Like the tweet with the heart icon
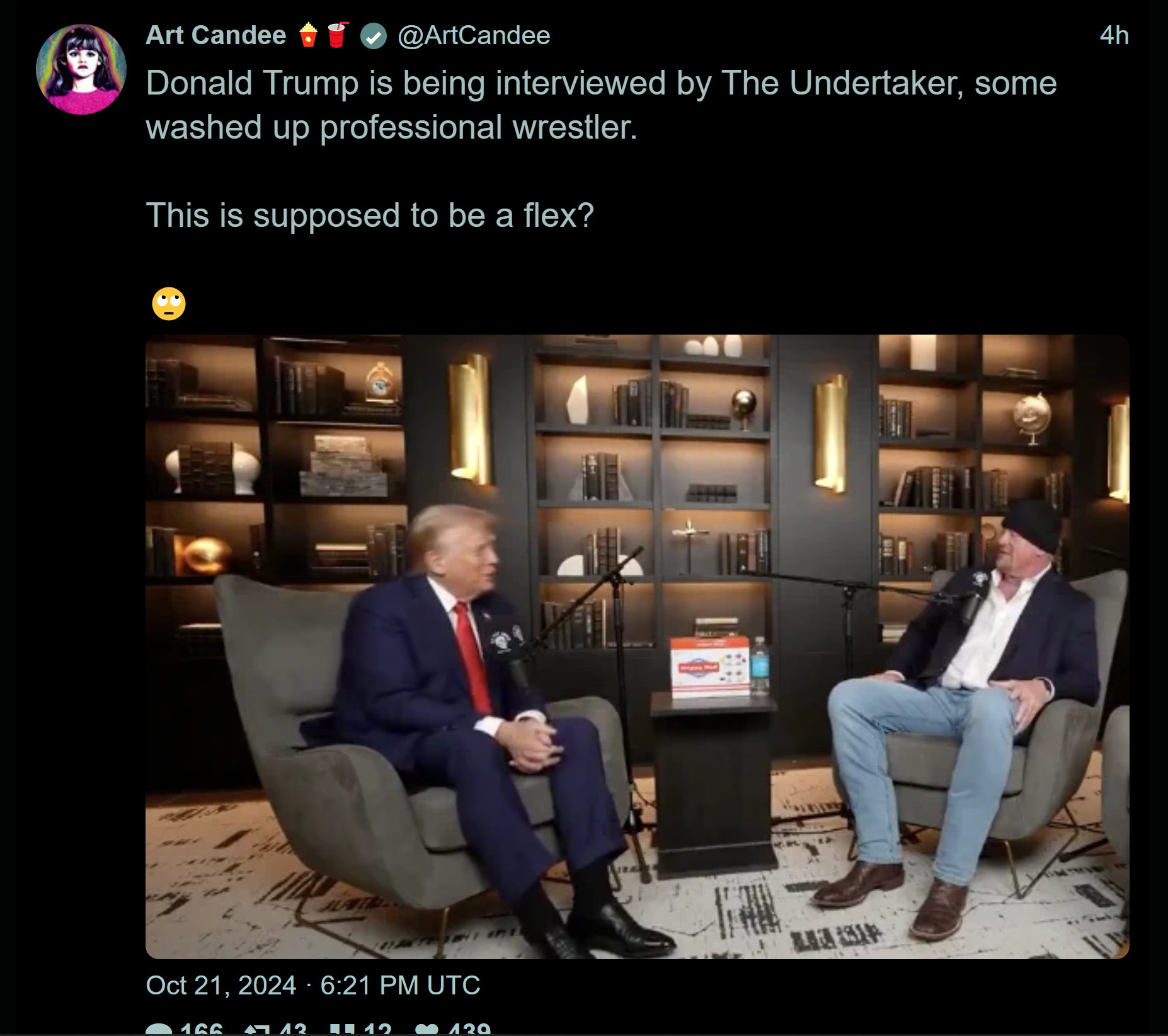The image size is (1168, 1036). pyautogui.click(x=427, y=1030)
